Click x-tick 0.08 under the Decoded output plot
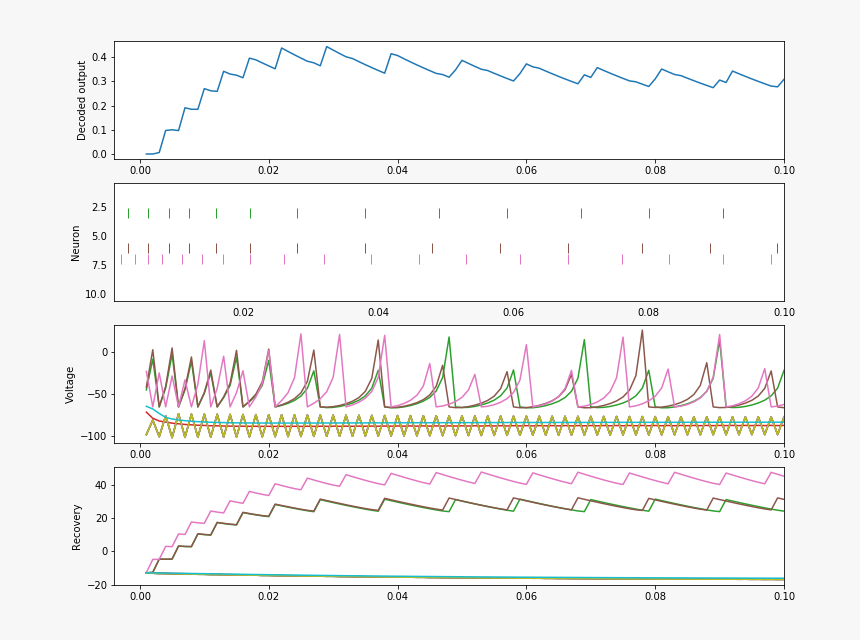860x640 pixels. (x=655, y=171)
